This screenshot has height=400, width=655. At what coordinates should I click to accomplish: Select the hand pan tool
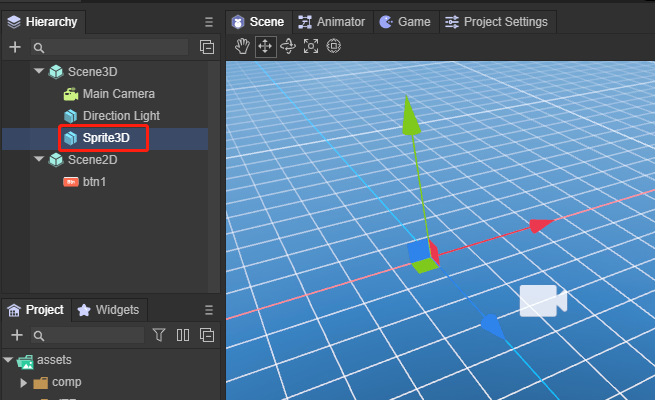pyautogui.click(x=242, y=46)
